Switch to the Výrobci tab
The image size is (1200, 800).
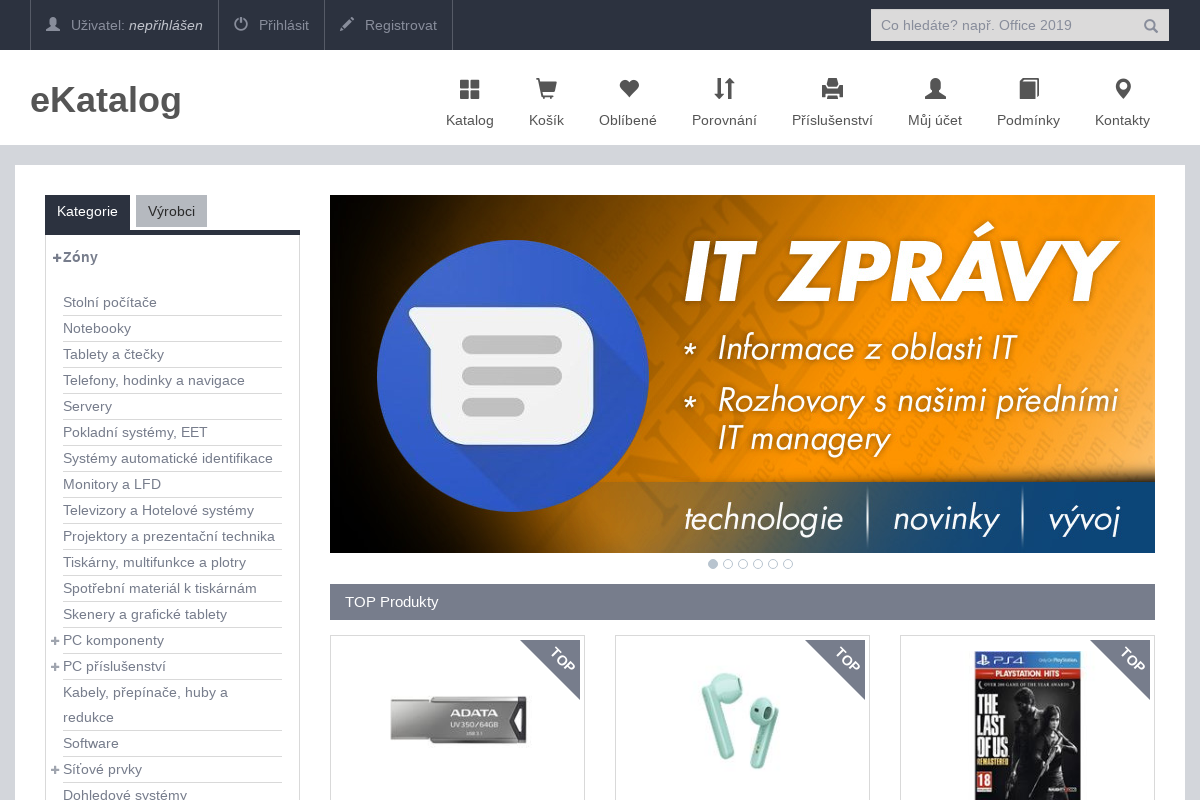171,211
